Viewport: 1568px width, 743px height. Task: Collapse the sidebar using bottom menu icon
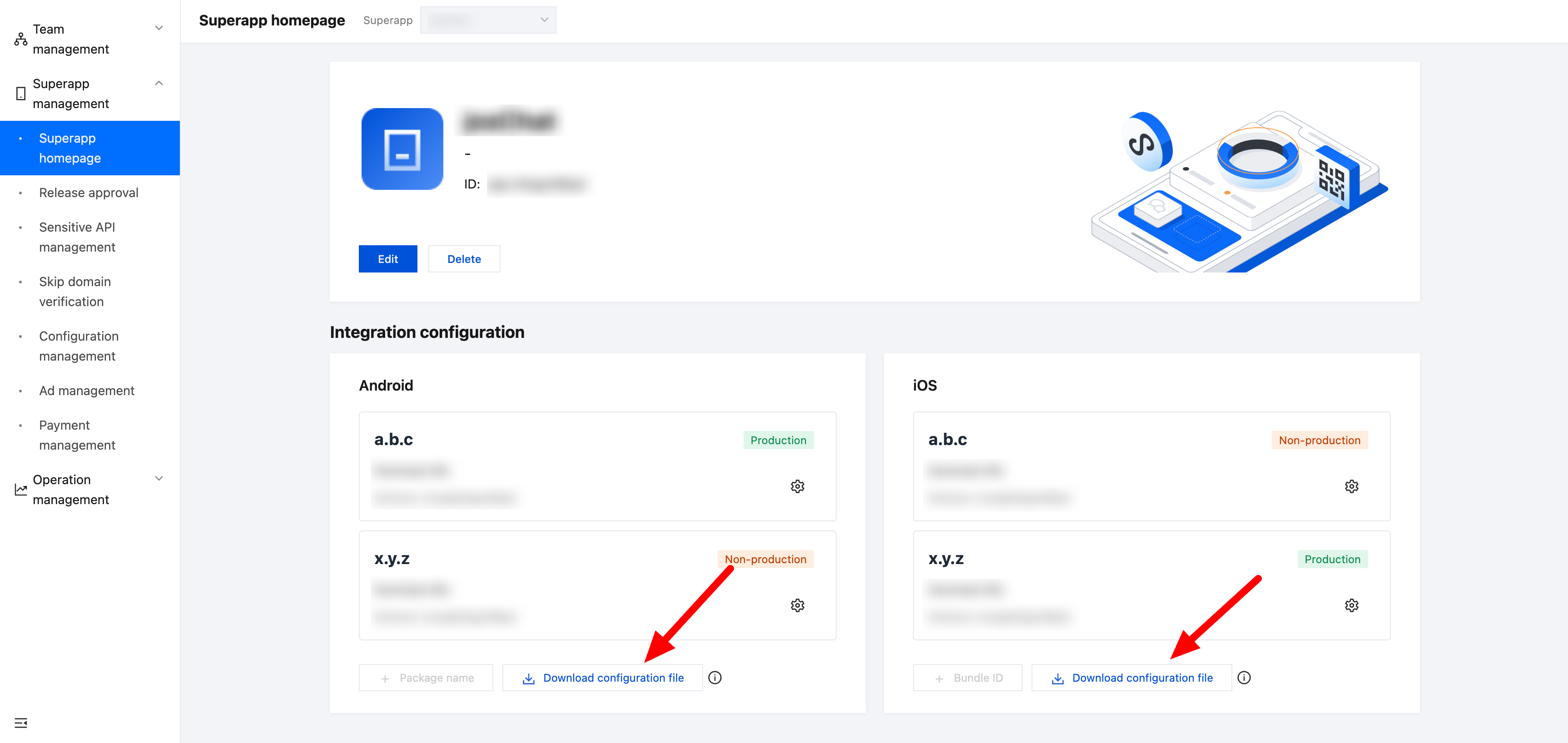point(21,722)
